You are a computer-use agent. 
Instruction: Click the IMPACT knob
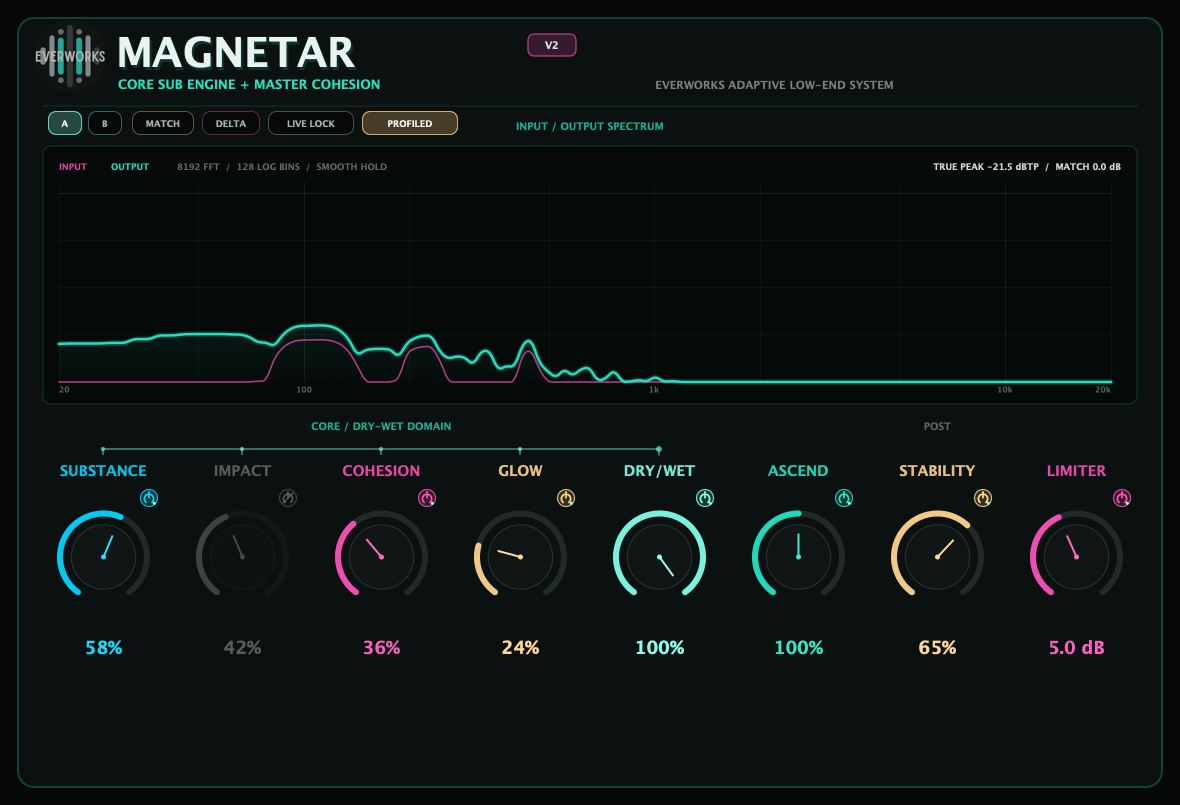pyautogui.click(x=242, y=557)
